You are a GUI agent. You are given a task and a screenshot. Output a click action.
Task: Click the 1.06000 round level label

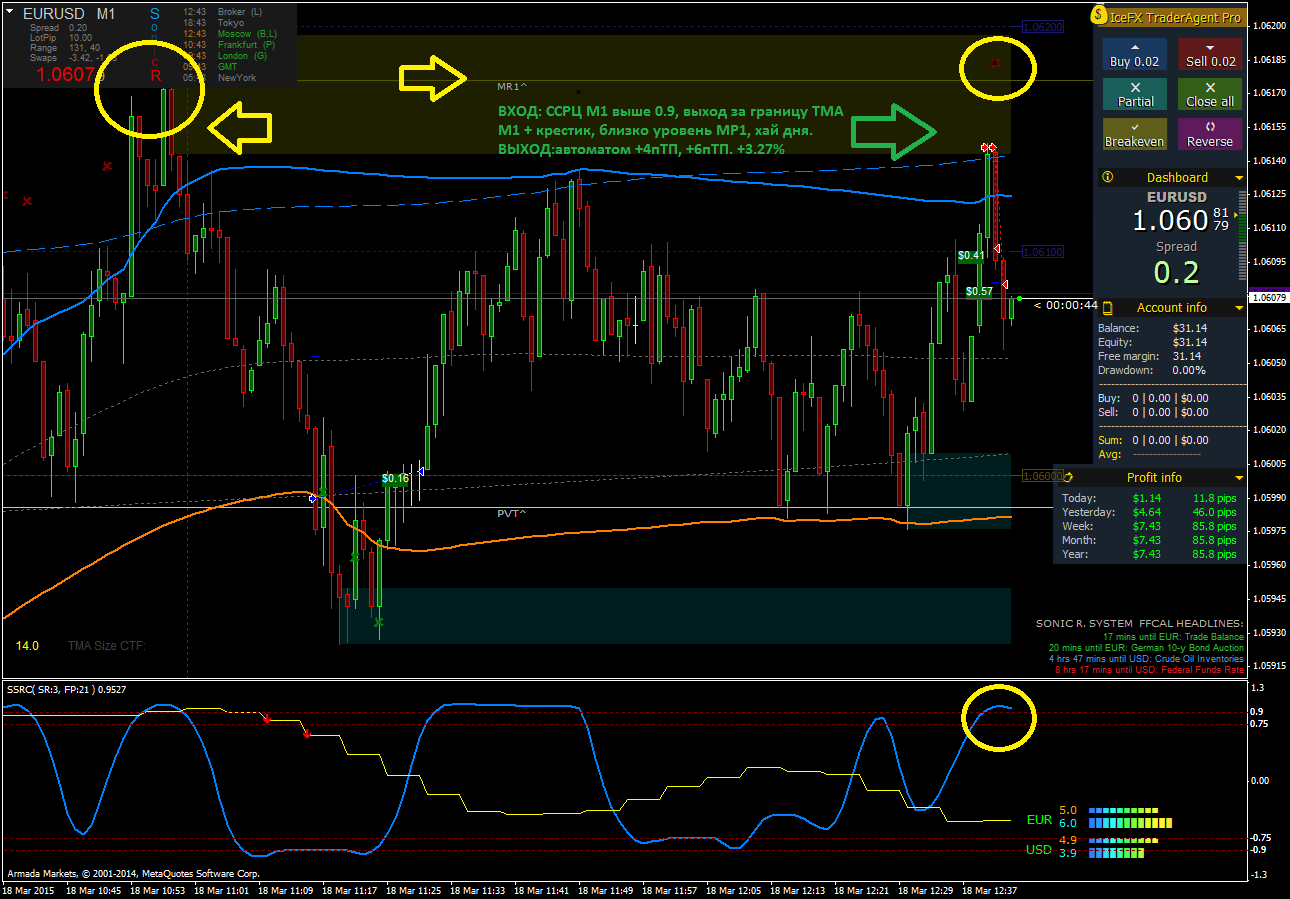click(1042, 476)
